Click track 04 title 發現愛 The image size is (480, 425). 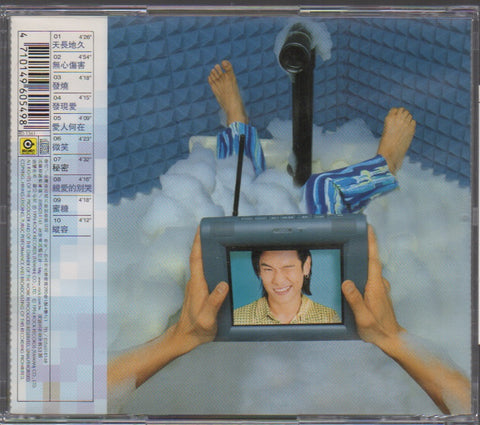[x=65, y=106]
